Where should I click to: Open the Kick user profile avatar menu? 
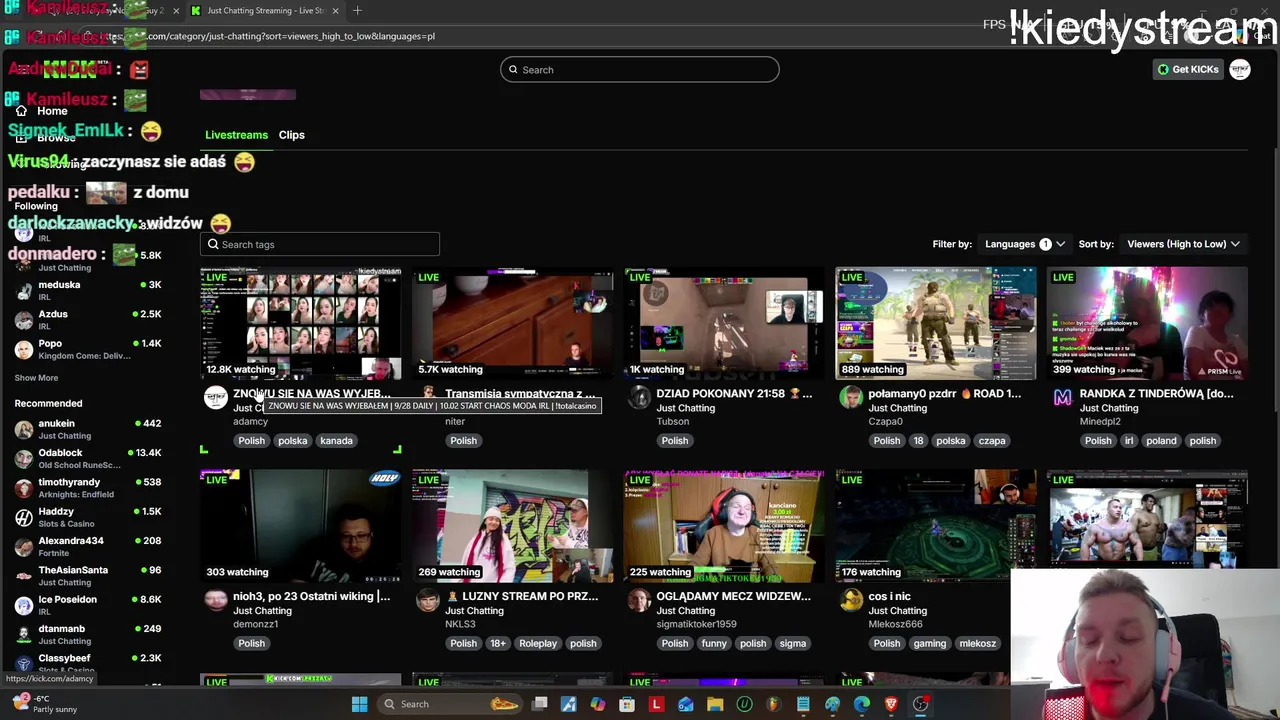click(x=1240, y=69)
